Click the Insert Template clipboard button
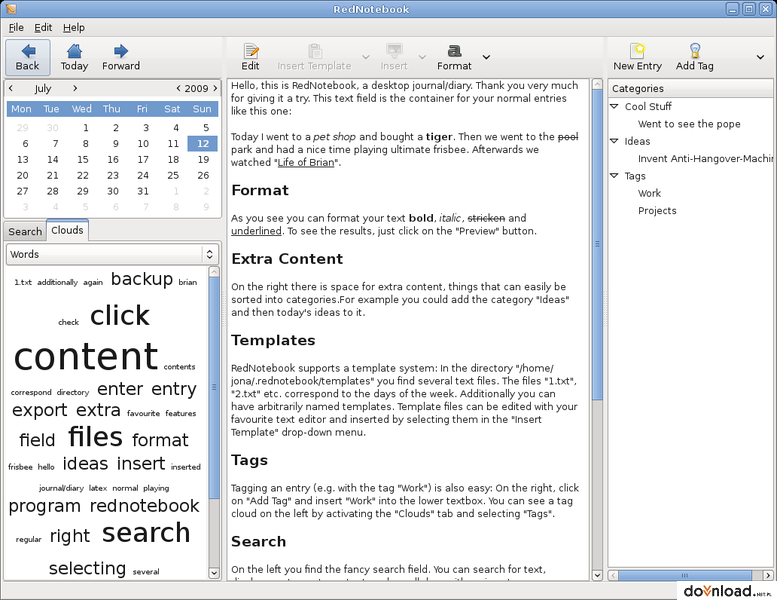 [314, 57]
